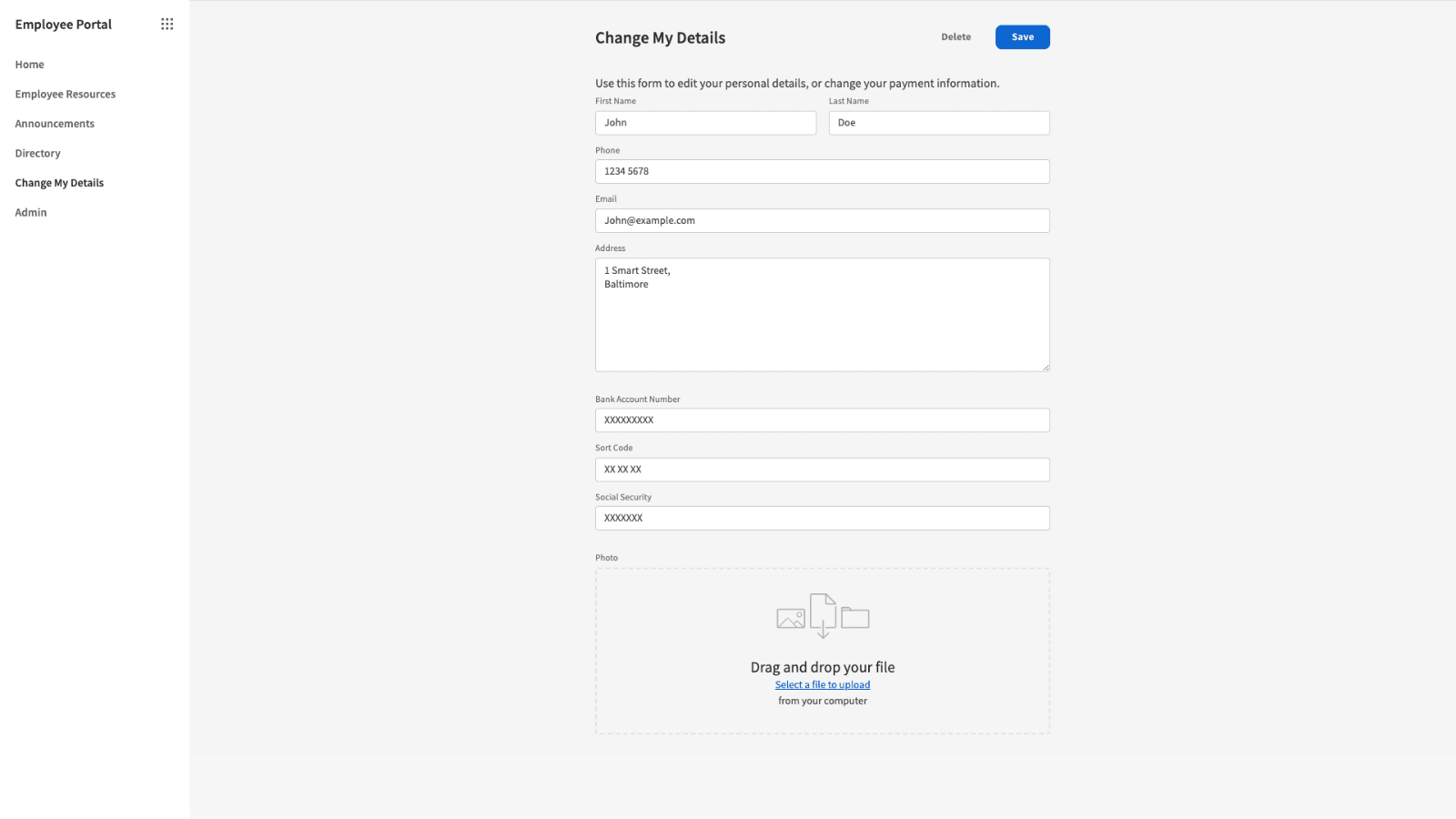Click the 'from your computer' text
The image size is (1456, 819).
[x=823, y=701]
